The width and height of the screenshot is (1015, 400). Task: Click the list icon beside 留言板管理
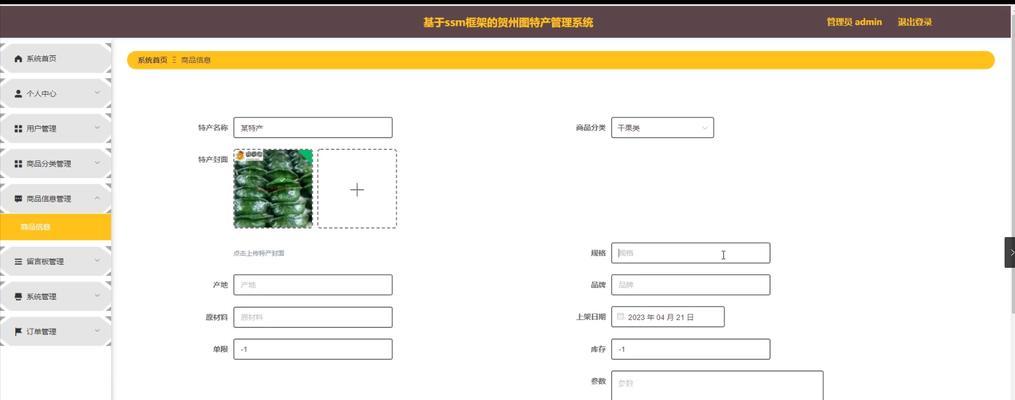(18, 261)
